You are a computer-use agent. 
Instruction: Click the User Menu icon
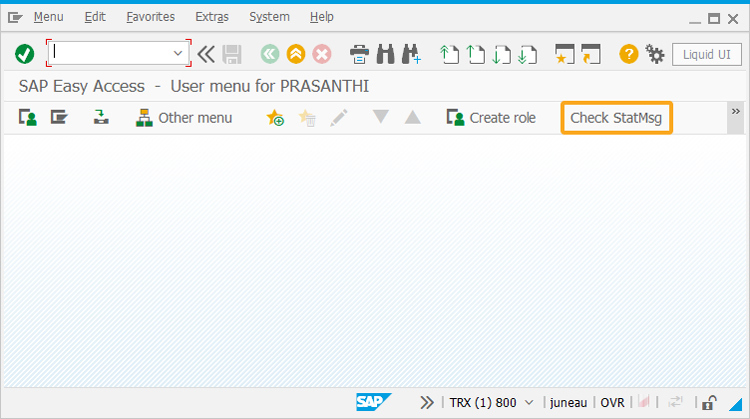[28, 117]
